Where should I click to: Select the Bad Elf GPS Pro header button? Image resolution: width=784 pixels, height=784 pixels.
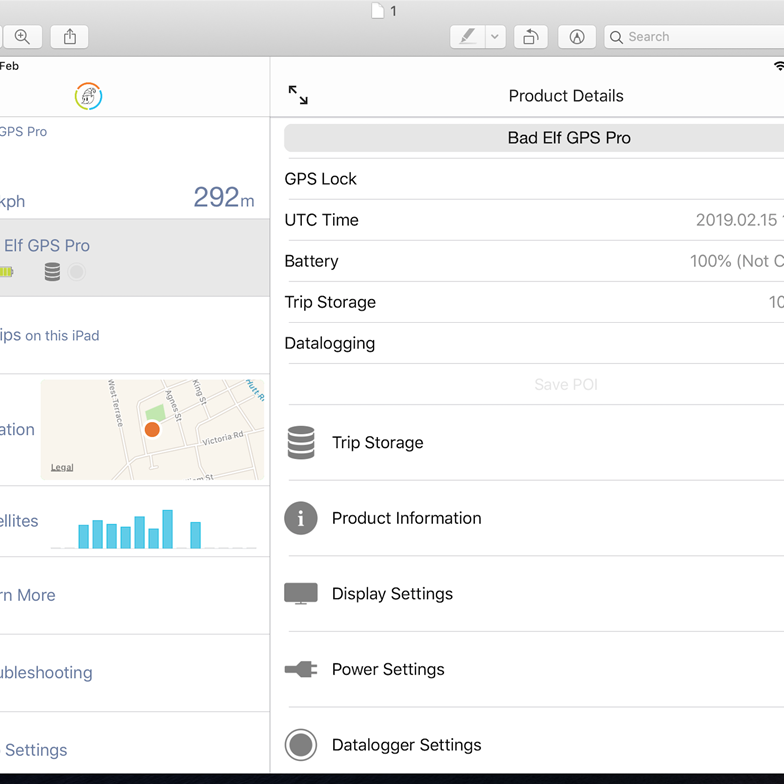[x=534, y=138]
